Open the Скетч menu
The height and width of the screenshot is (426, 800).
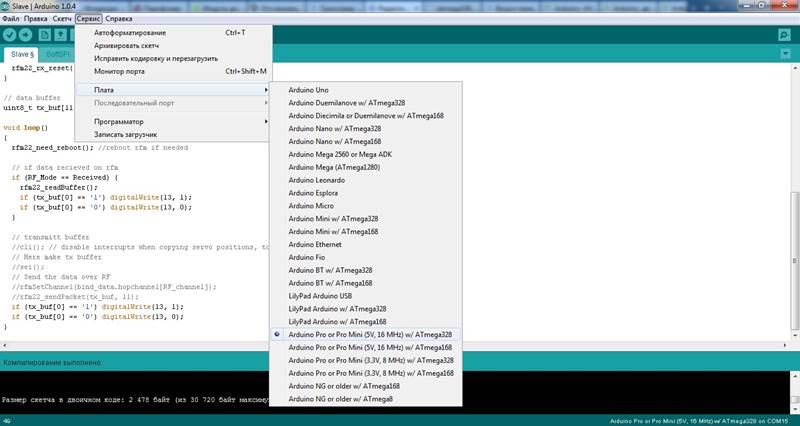pos(62,19)
